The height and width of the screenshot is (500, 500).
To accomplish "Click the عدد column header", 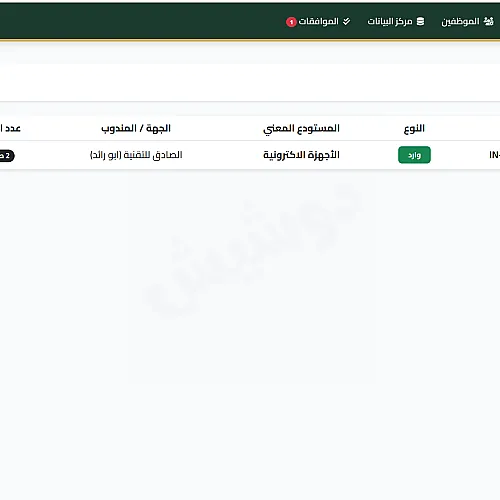I will pos(10,128).
